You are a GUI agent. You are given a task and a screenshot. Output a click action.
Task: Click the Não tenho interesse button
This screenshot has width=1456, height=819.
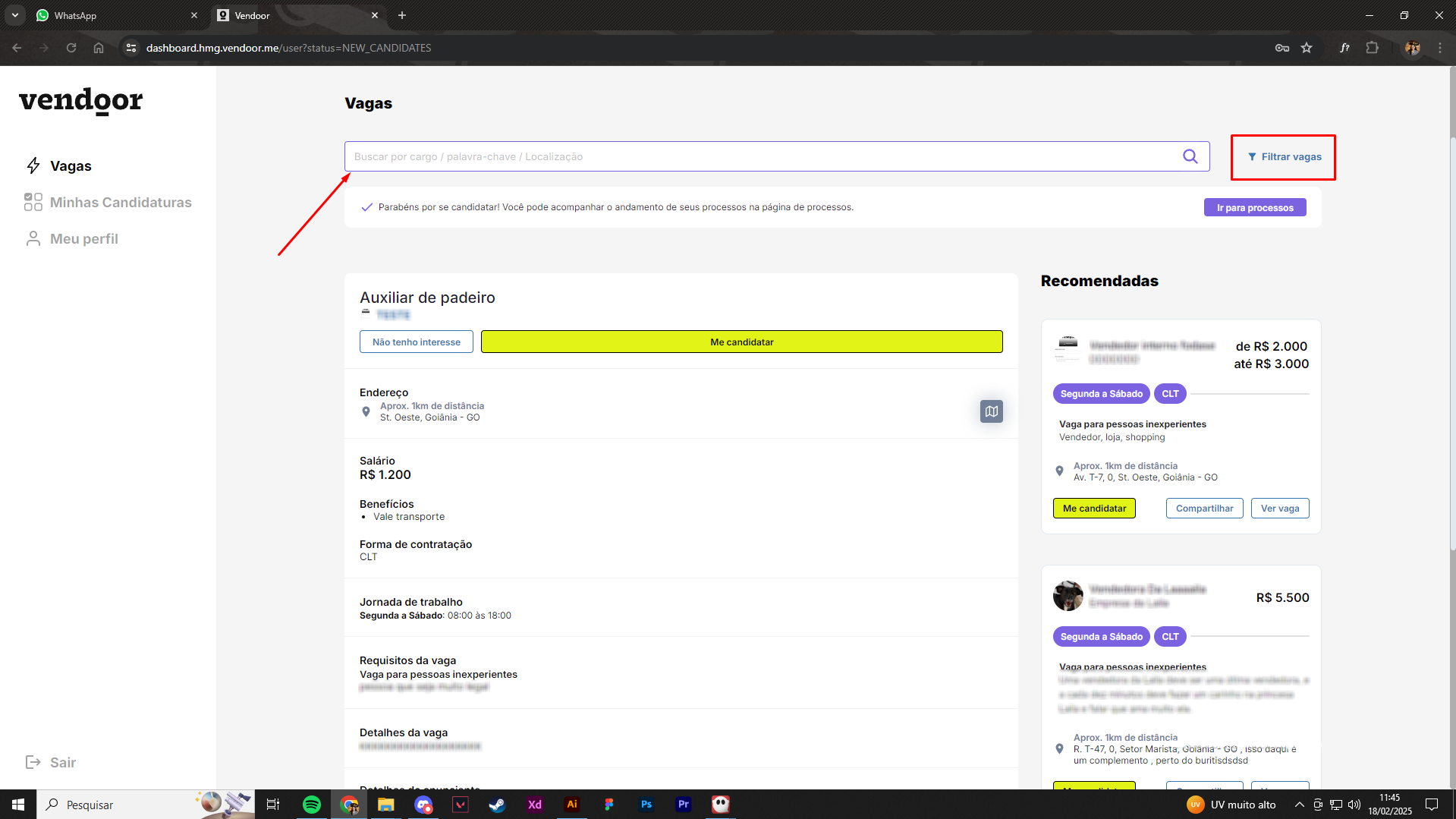pos(416,342)
